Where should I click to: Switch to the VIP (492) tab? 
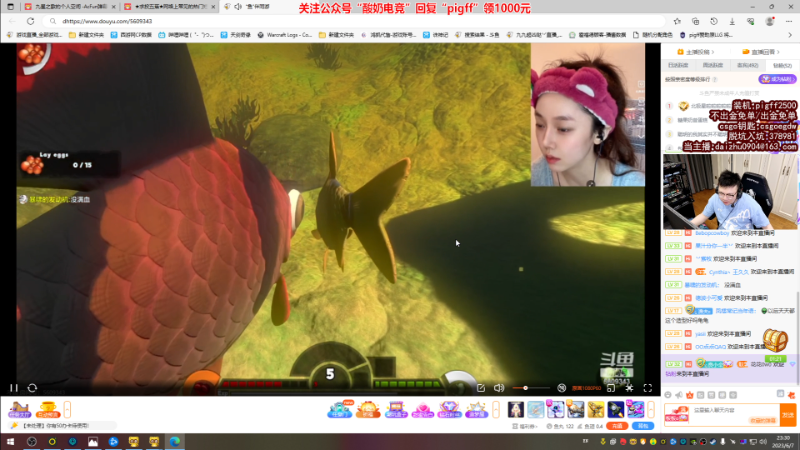pyautogui.click(x=747, y=65)
